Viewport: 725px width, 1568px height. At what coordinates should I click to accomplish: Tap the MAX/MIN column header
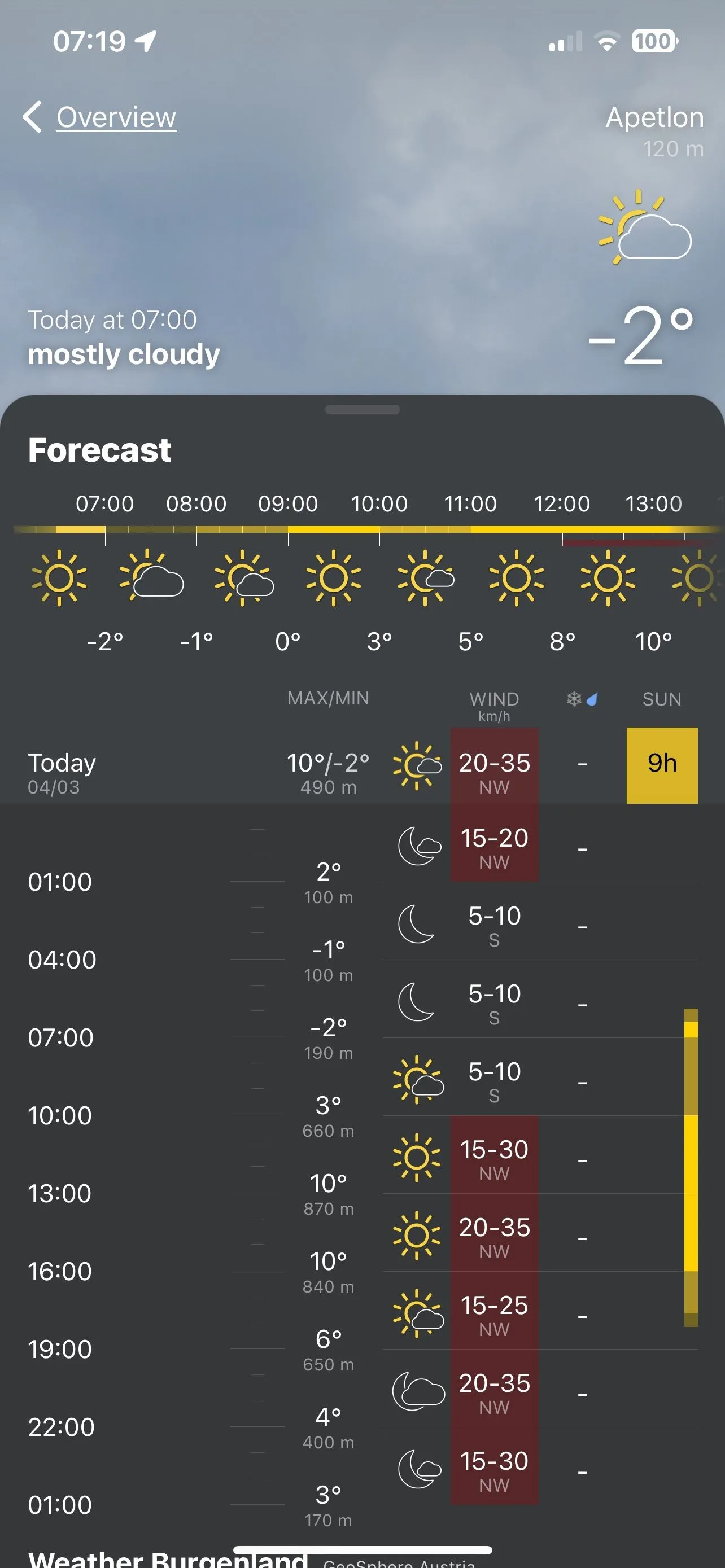328,698
